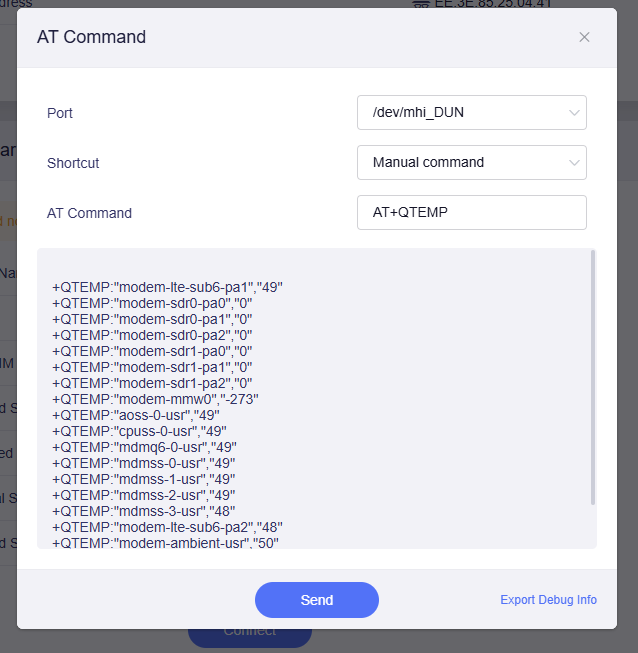
Task: Click the output area scrollbar
Action: tap(593, 380)
